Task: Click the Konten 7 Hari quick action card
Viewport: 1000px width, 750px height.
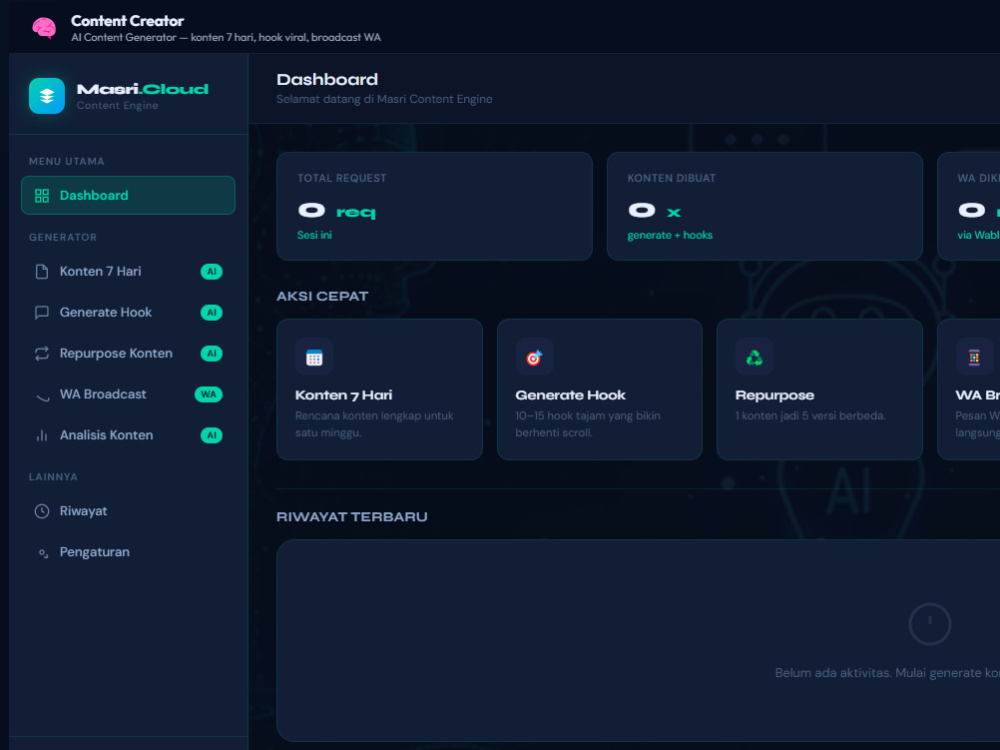Action: click(379, 389)
